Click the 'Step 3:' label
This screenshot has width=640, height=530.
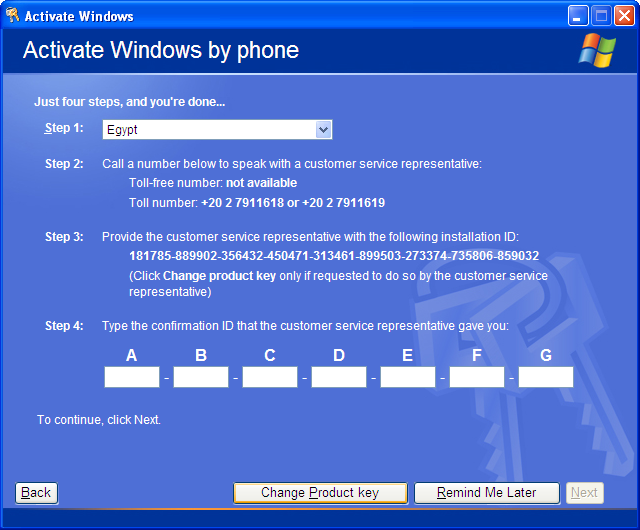click(64, 237)
